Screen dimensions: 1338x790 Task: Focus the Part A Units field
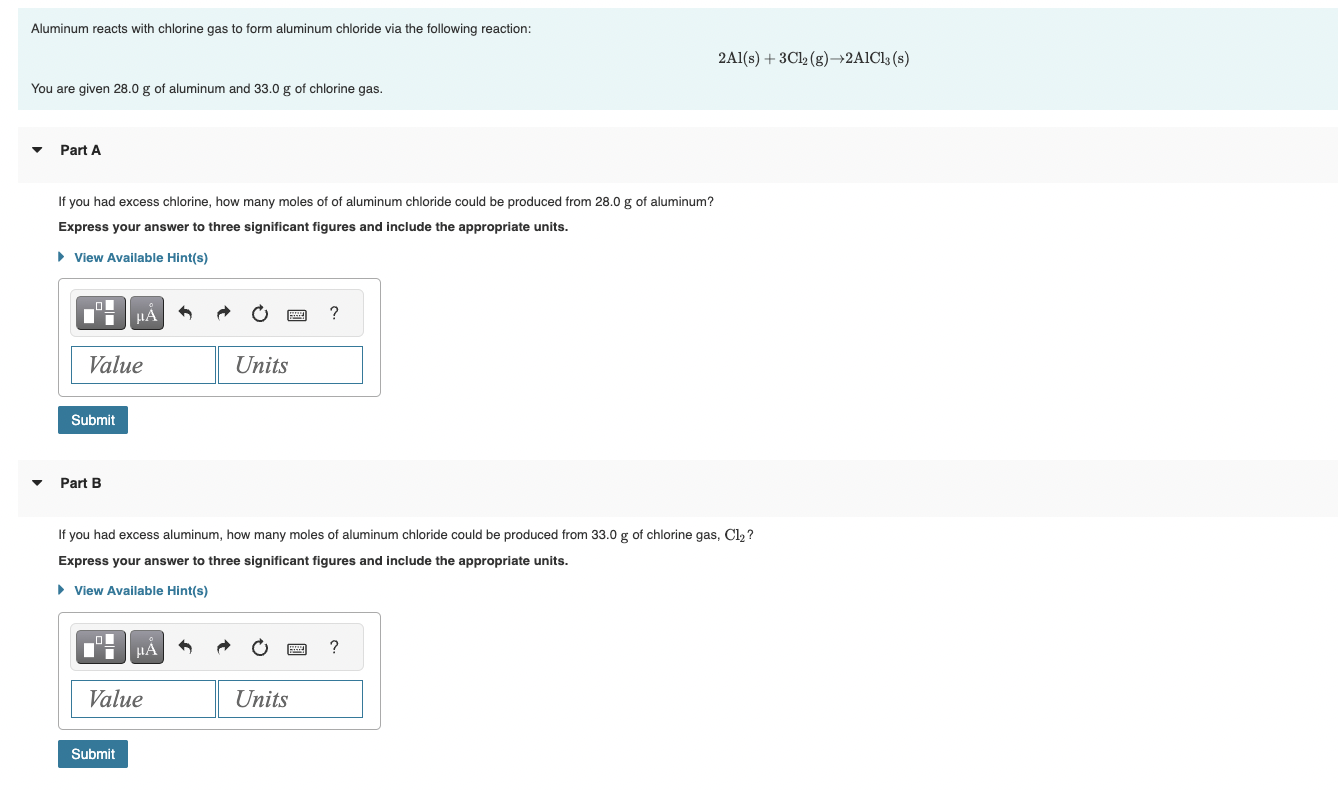coord(290,365)
